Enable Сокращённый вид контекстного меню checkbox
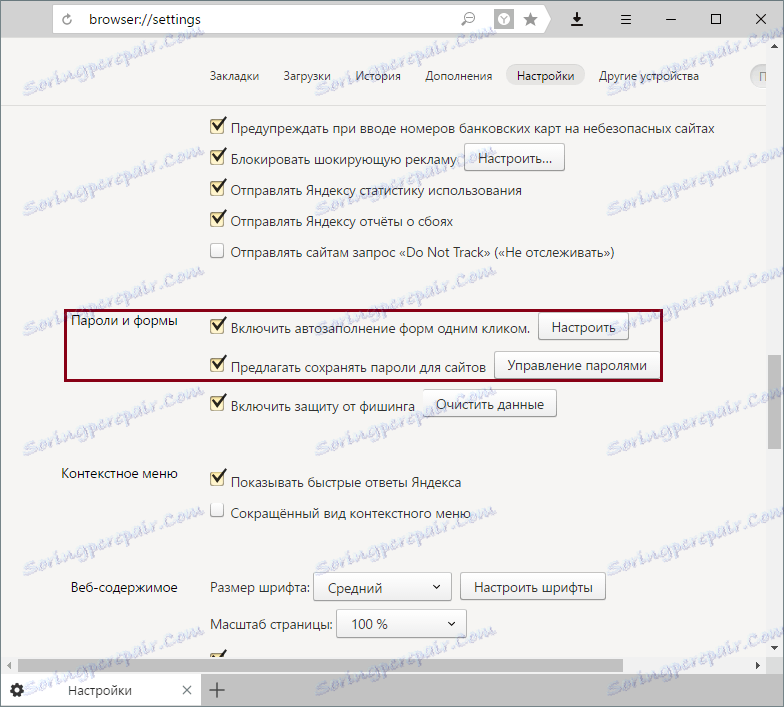The image size is (784, 707). point(217,510)
